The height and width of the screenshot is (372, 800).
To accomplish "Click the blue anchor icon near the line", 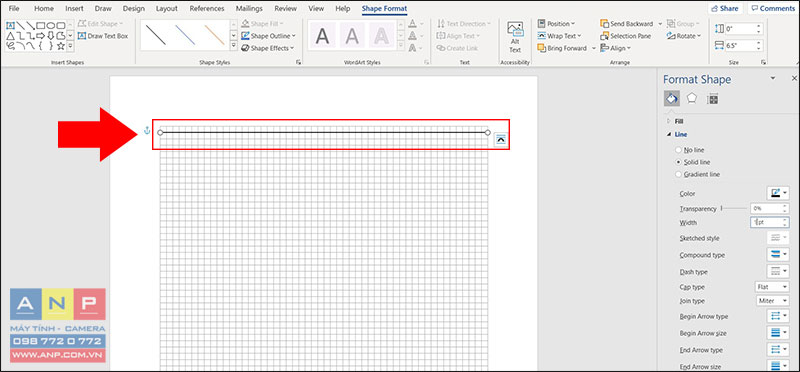I will click(147, 131).
